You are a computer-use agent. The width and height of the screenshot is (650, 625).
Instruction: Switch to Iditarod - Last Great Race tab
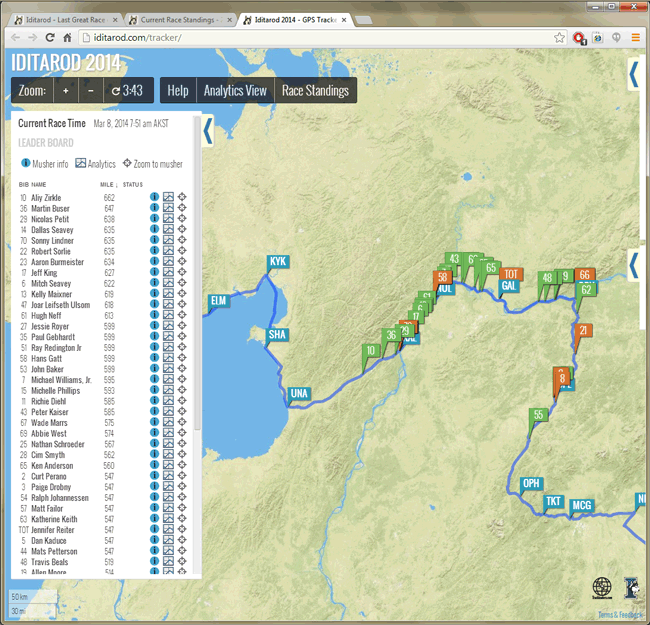pyautogui.click(x=65, y=20)
